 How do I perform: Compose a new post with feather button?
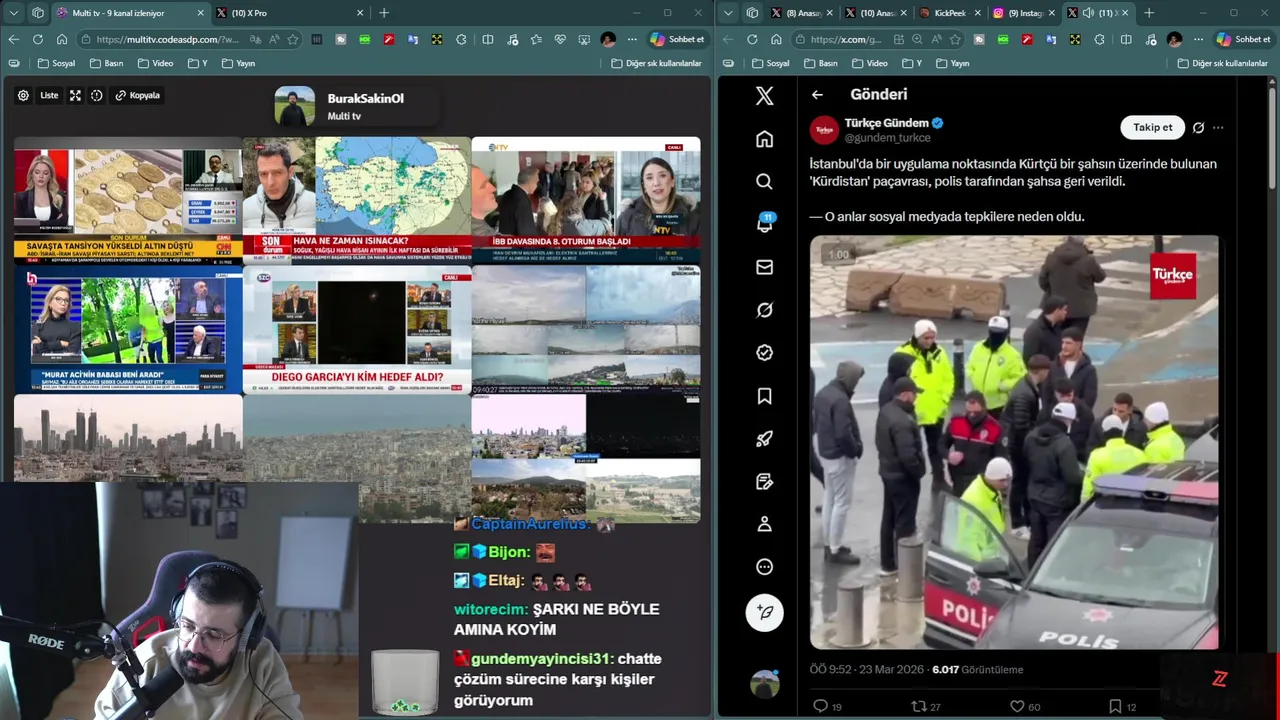pos(764,612)
